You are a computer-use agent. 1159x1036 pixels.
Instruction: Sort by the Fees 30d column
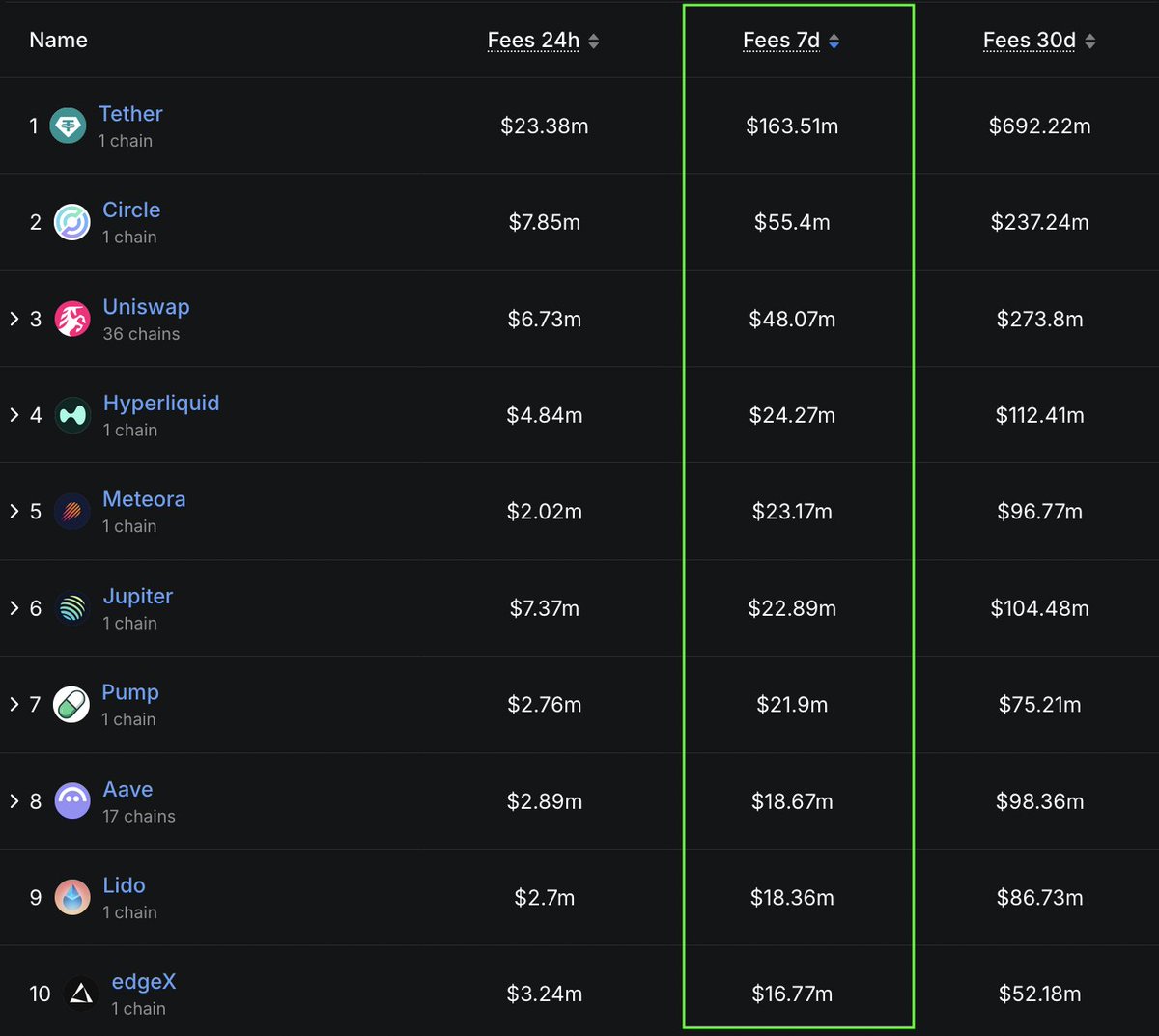[x=1029, y=41]
